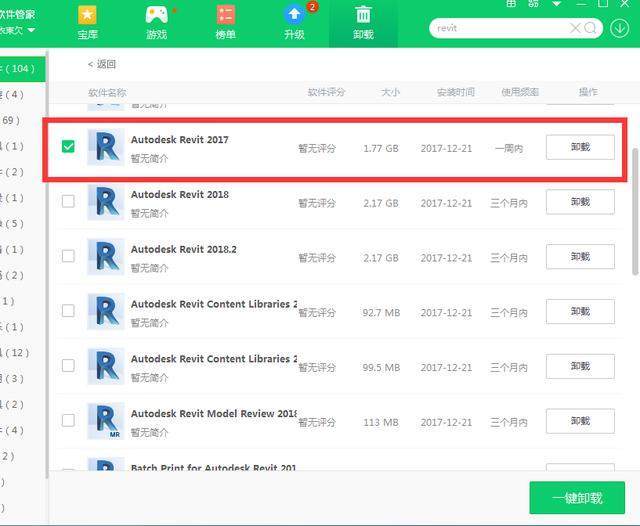The height and width of the screenshot is (526, 640).
Task: Uninstall Autodesk Revit 2017 via 卸载
Action: point(580,147)
